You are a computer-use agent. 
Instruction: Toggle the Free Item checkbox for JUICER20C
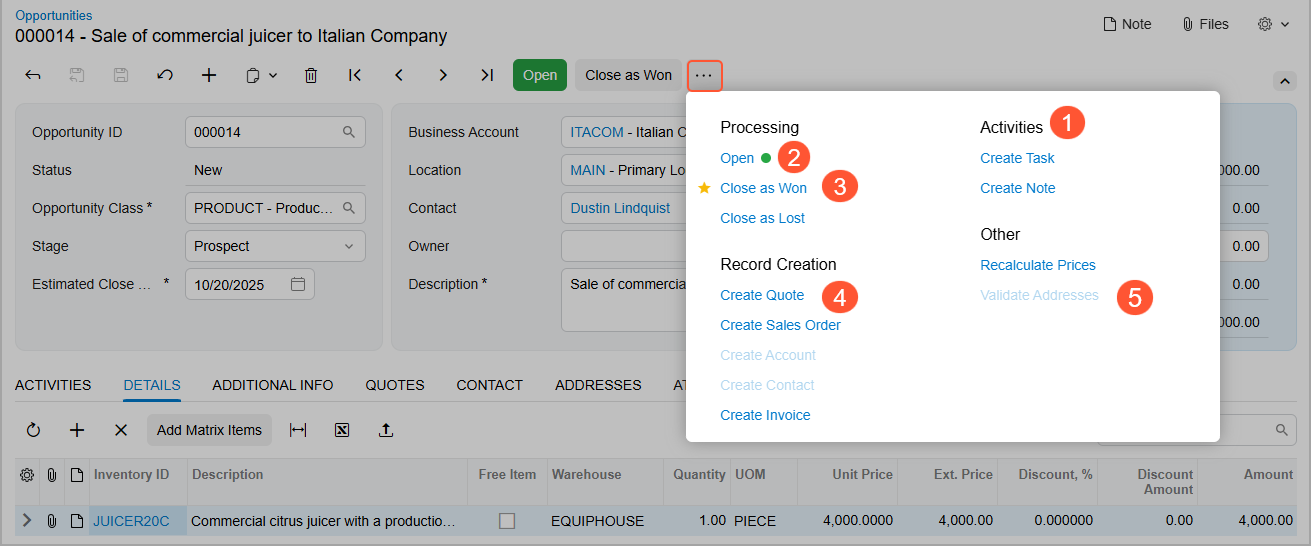[507, 521]
